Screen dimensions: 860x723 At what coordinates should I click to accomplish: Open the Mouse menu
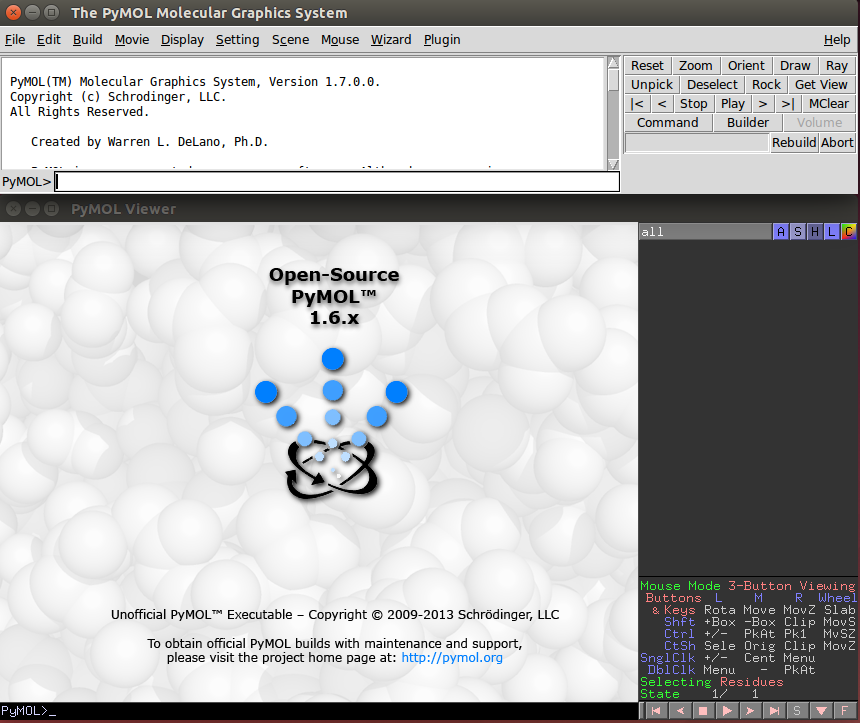click(340, 39)
